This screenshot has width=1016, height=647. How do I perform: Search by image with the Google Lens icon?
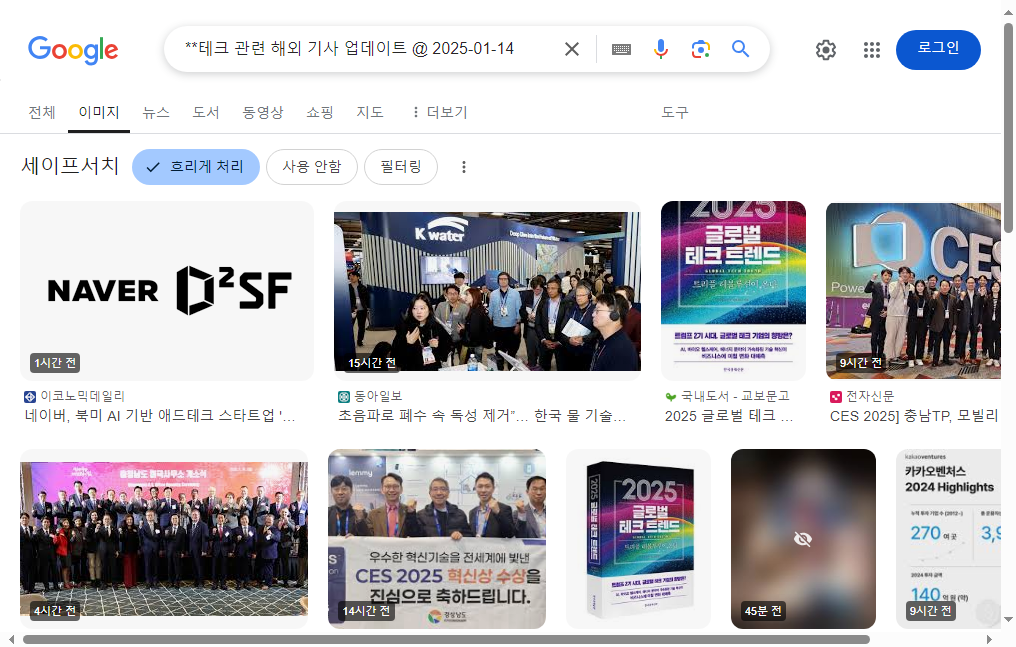coord(700,49)
